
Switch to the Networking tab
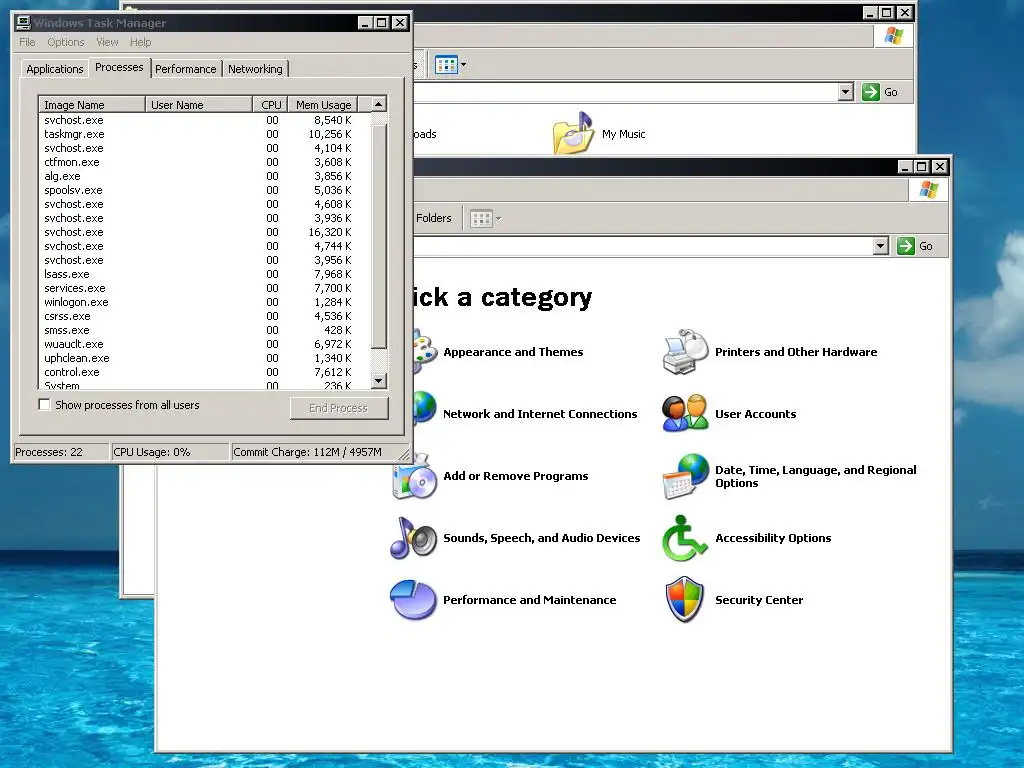255,69
